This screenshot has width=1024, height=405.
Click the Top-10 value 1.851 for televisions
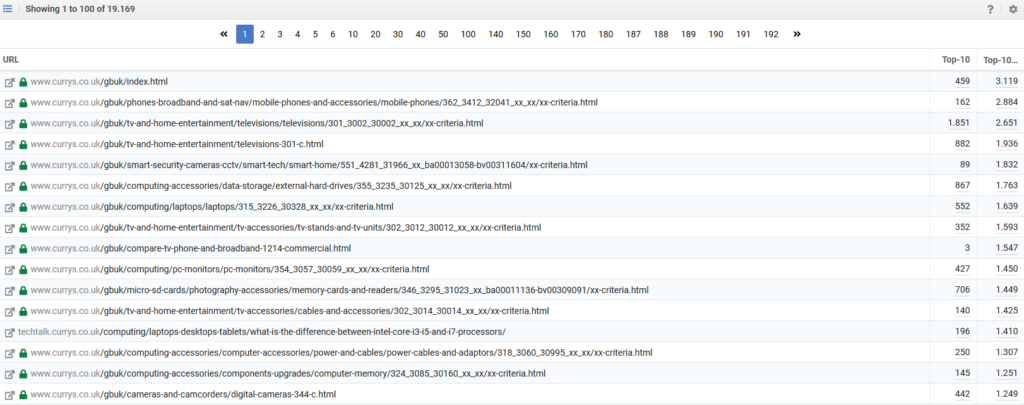(958, 124)
